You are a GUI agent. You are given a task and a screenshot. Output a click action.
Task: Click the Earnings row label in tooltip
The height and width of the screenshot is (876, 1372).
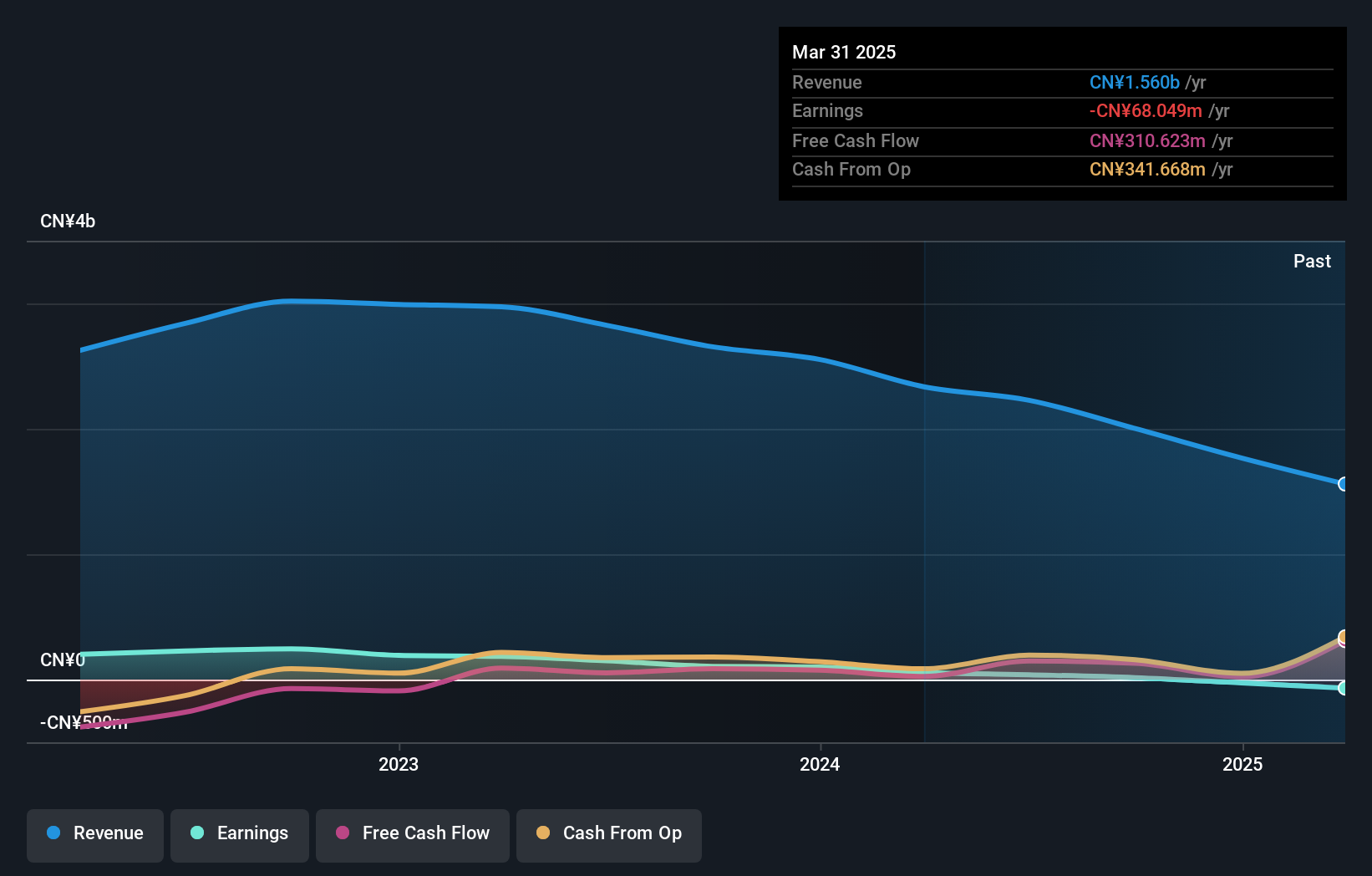coord(827,110)
